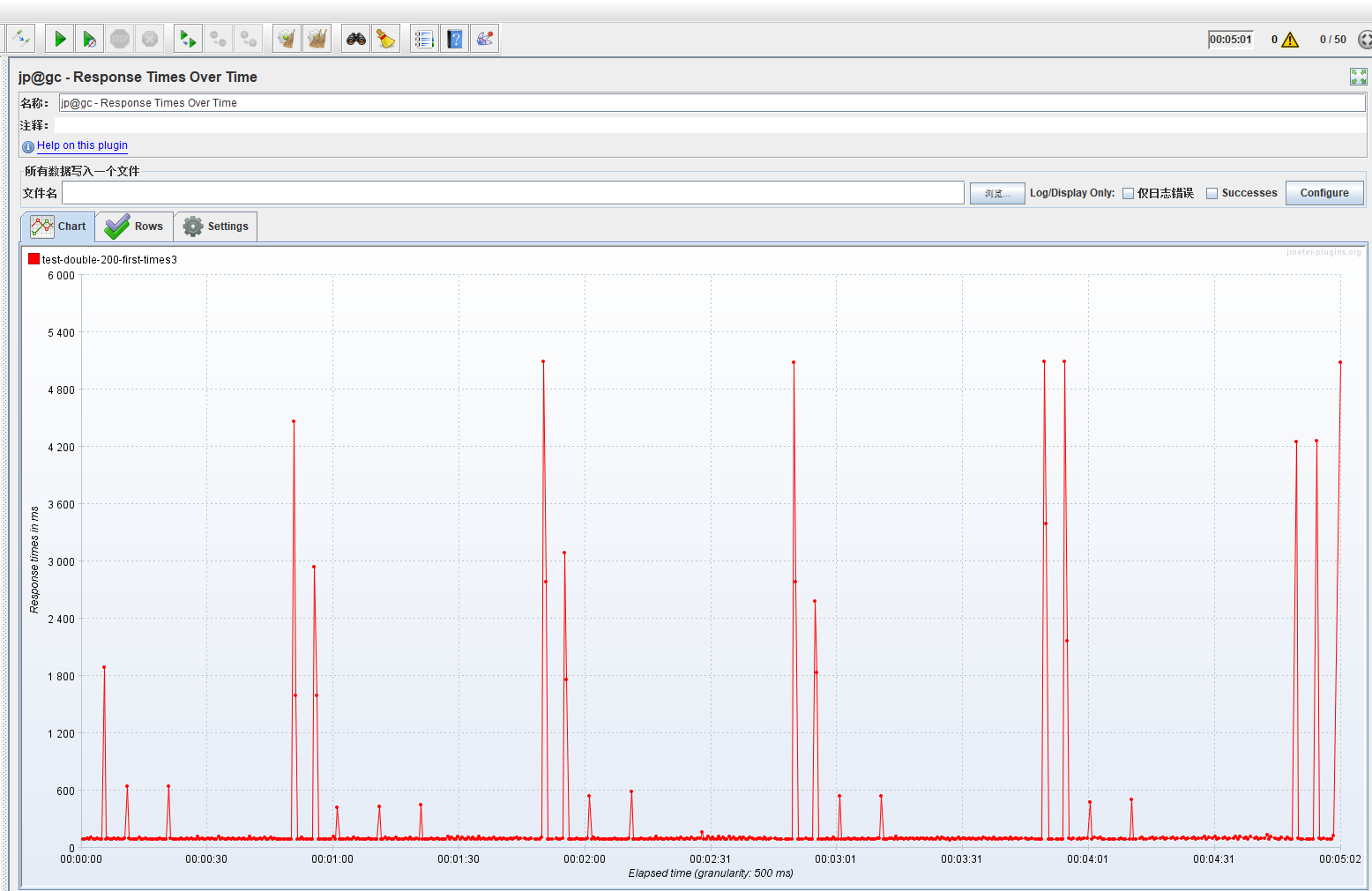Click the blue info icon beside Help link
The width and height of the screenshot is (1372, 891).
[28, 146]
